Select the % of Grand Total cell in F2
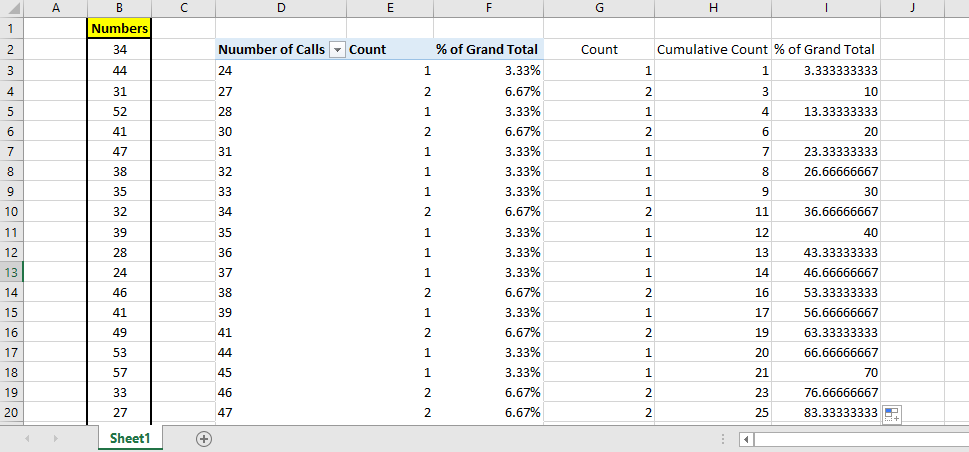The image size is (969, 452). tap(488, 50)
